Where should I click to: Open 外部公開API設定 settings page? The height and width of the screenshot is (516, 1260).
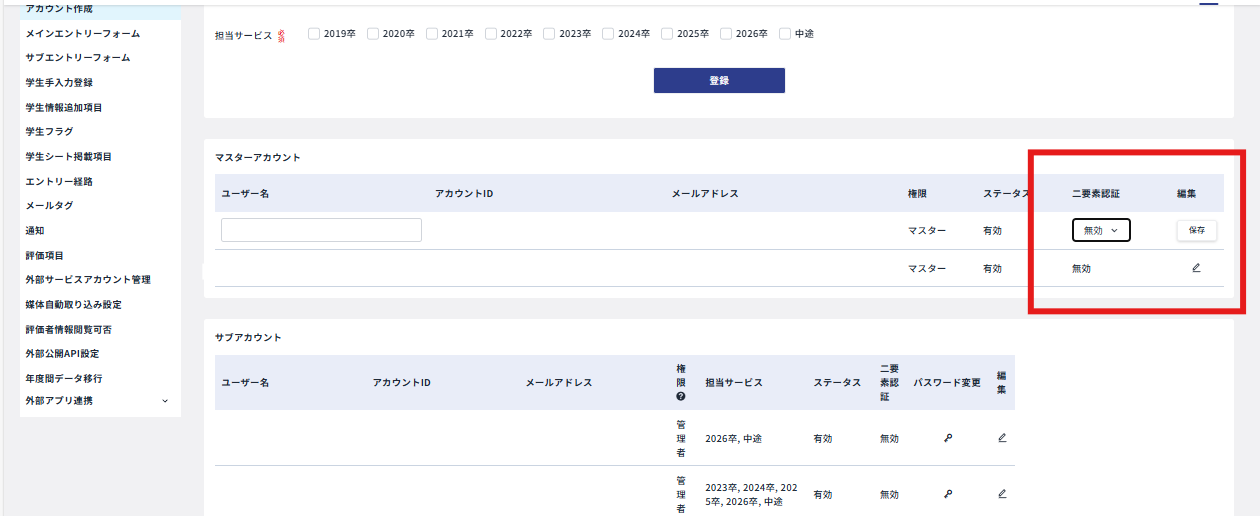pyautogui.click(x=62, y=354)
